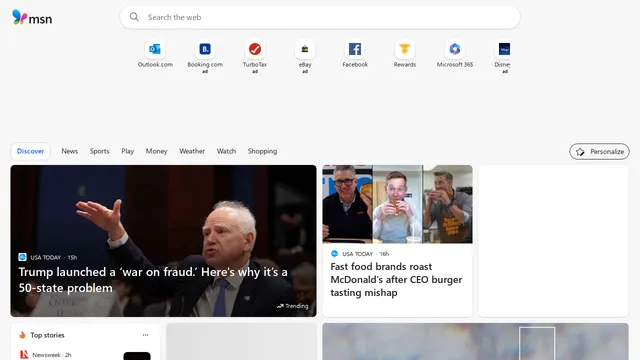Open Trump 'war on fraud' headline
Screen dimensions: 640x360
click(153, 280)
